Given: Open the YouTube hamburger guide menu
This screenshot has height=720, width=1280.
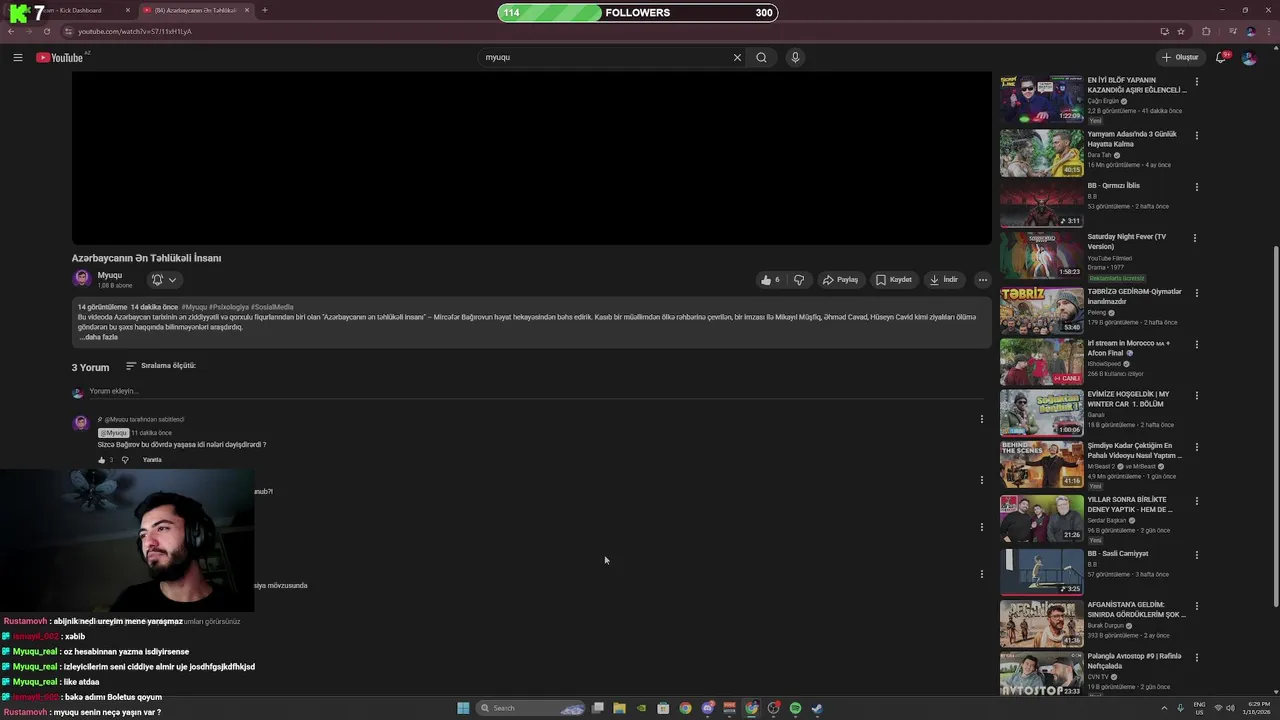Looking at the screenshot, I should pos(17,57).
